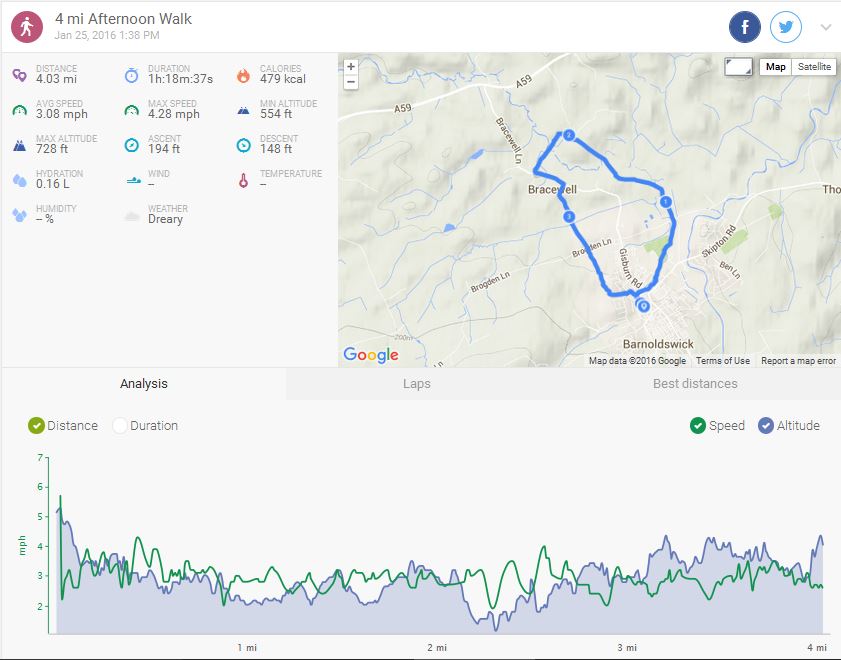Open the Terms of Use link
The image size is (841, 660).
pyautogui.click(x=723, y=361)
